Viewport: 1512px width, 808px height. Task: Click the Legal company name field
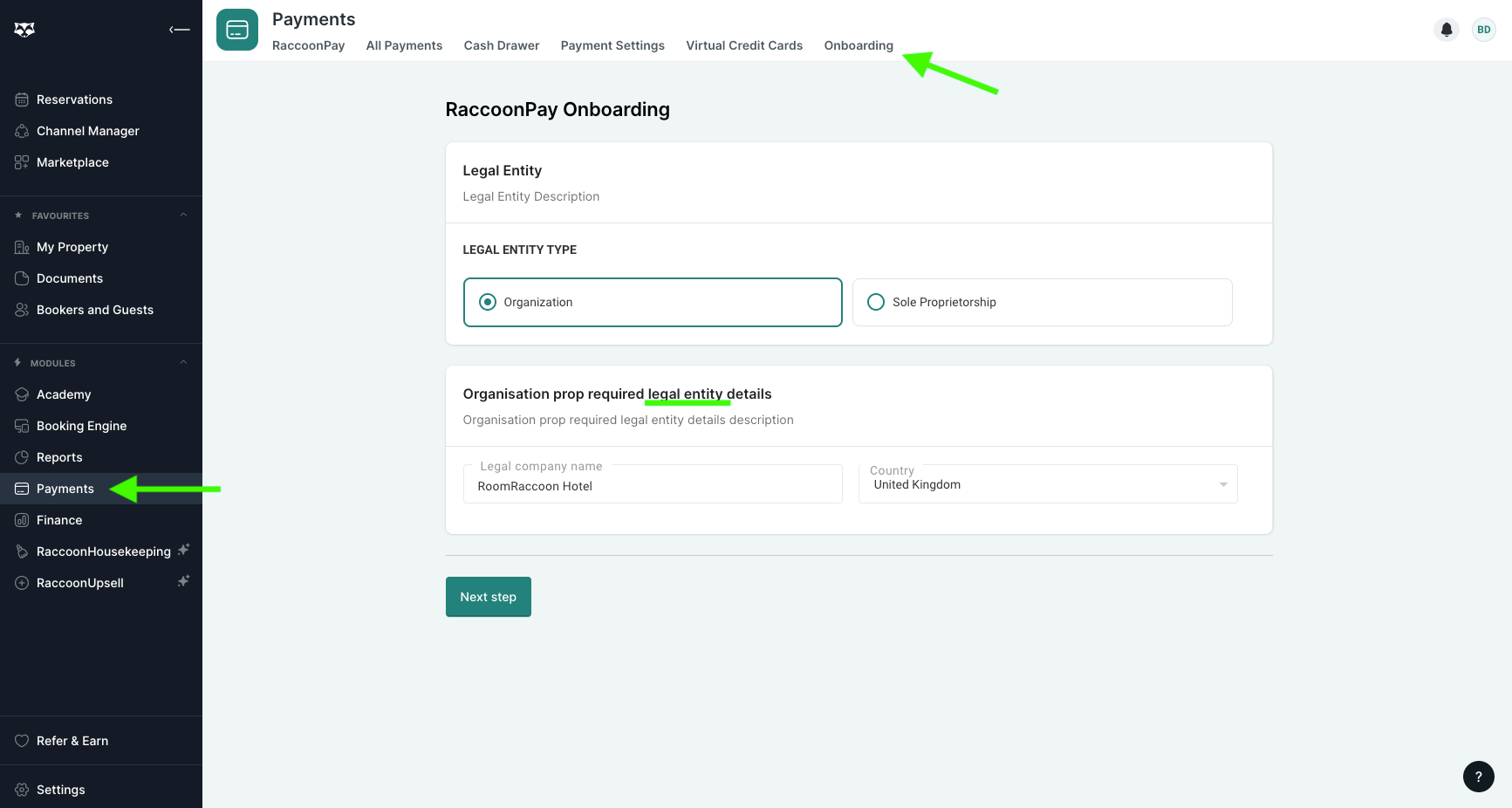click(653, 484)
